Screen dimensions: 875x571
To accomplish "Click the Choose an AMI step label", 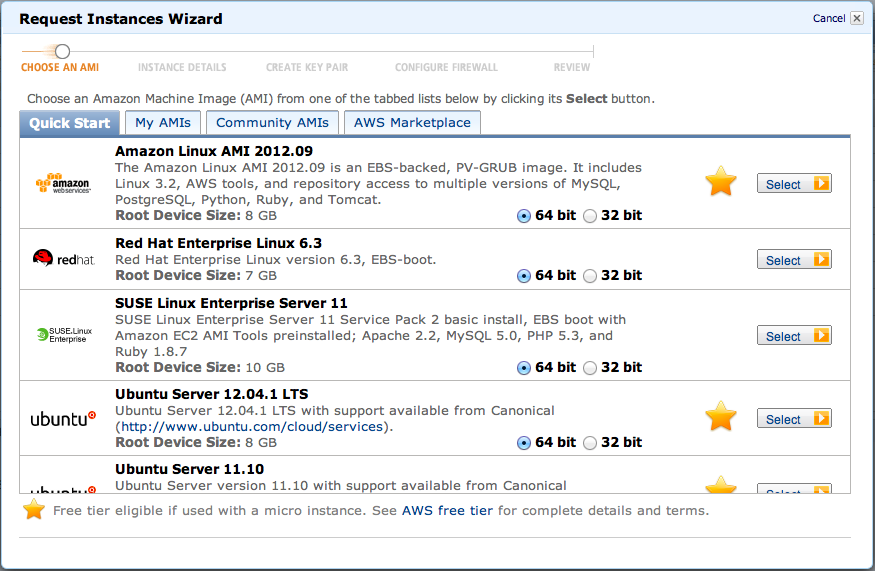I will 60,68.
